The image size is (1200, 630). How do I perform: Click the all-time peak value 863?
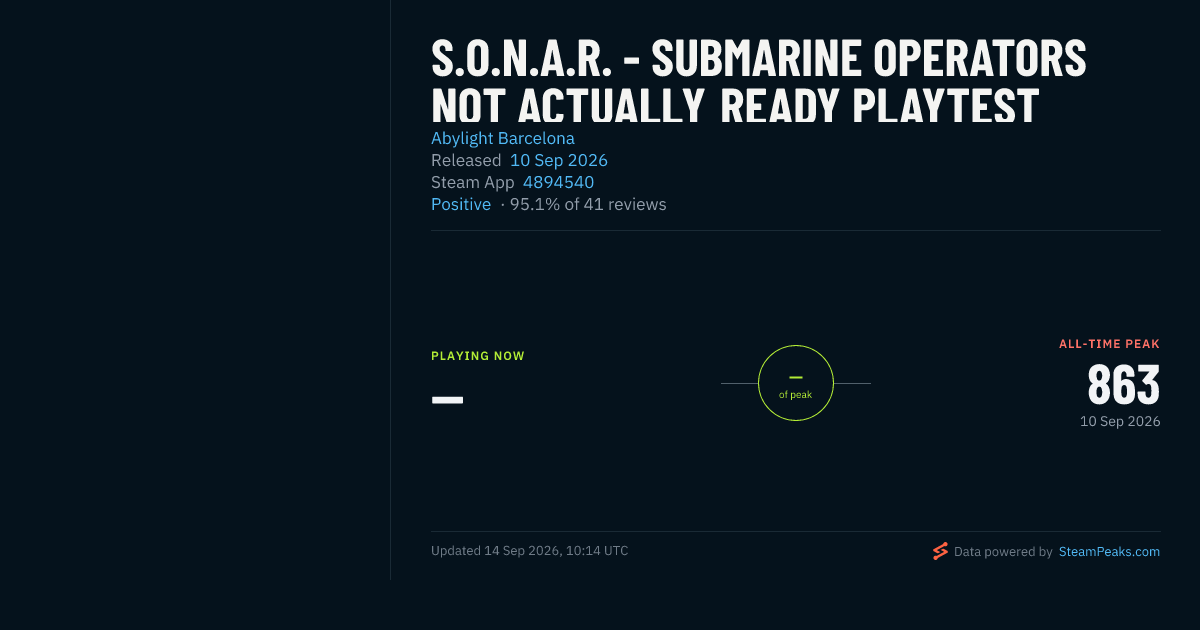[x=1124, y=385]
